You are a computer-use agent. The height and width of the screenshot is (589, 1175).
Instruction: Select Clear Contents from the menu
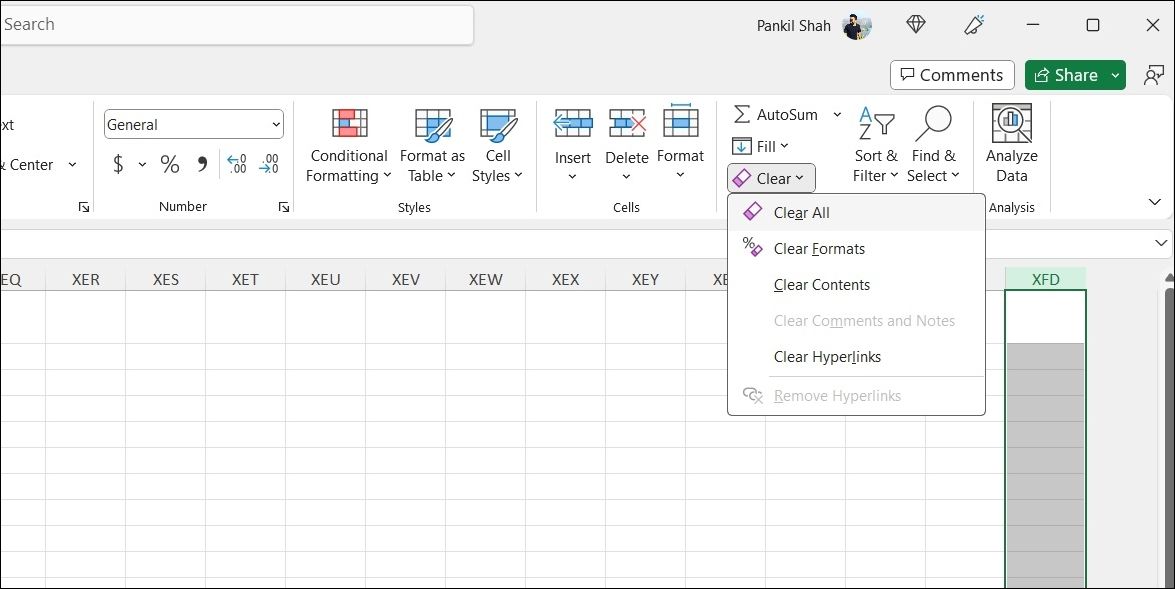click(x=822, y=284)
